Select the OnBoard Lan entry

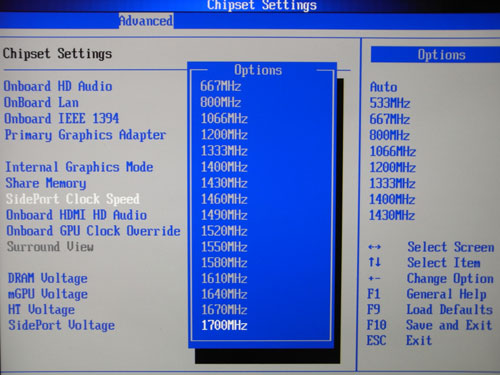coord(41,102)
